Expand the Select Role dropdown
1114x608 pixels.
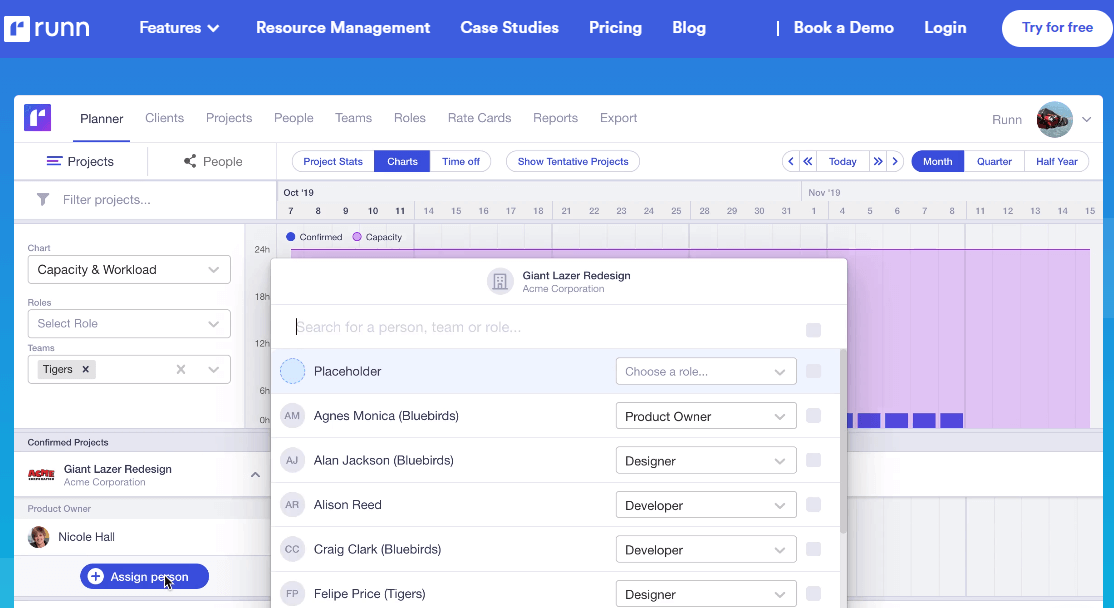(x=129, y=324)
